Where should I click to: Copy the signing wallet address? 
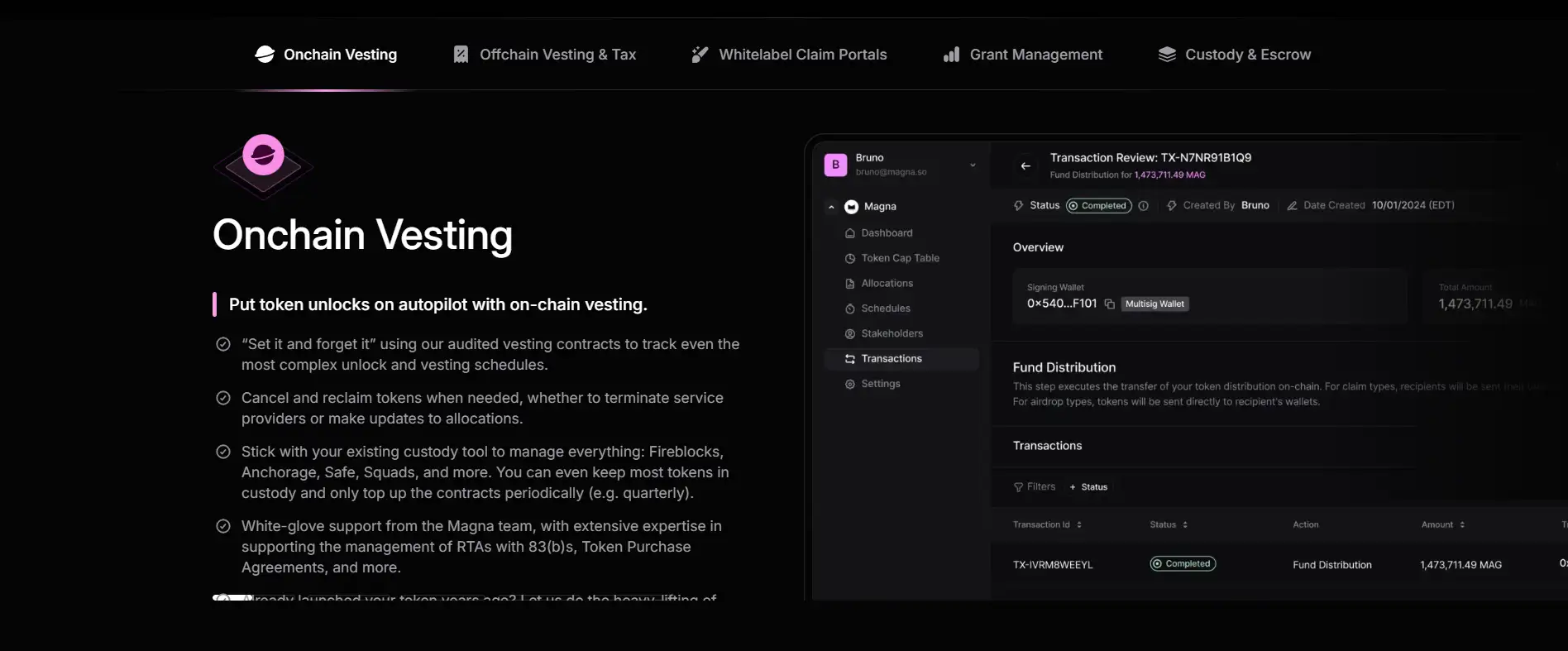tap(1109, 304)
